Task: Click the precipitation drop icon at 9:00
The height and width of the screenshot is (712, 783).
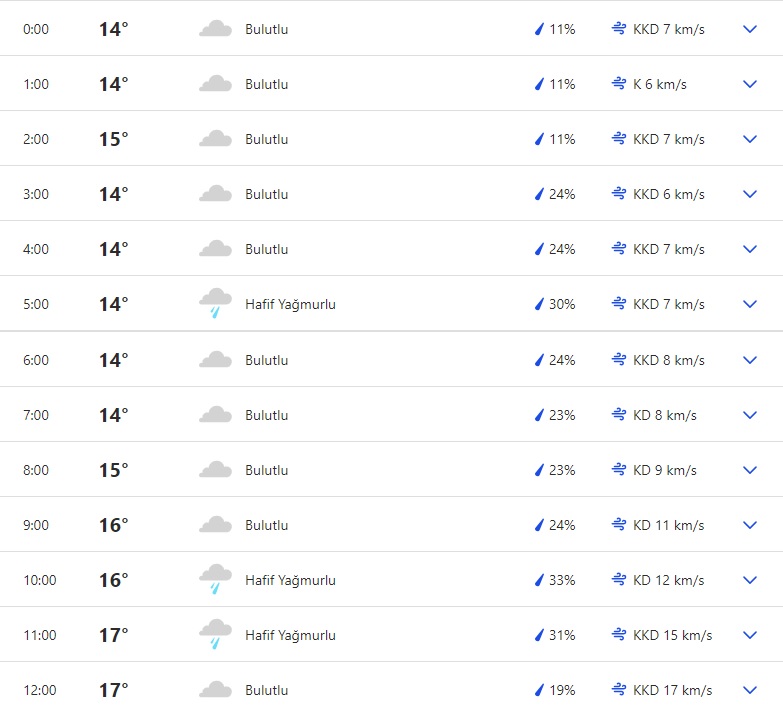Action: pyautogui.click(x=539, y=525)
